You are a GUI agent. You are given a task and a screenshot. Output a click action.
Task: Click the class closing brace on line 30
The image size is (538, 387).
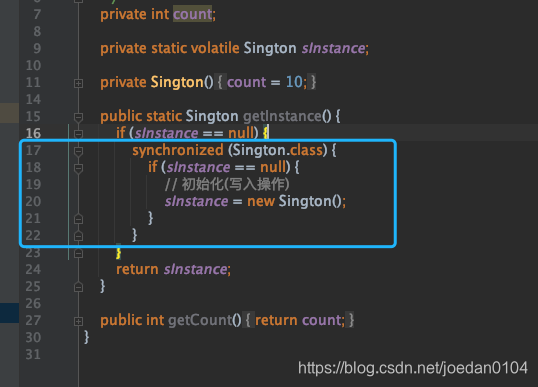[x=86, y=337]
